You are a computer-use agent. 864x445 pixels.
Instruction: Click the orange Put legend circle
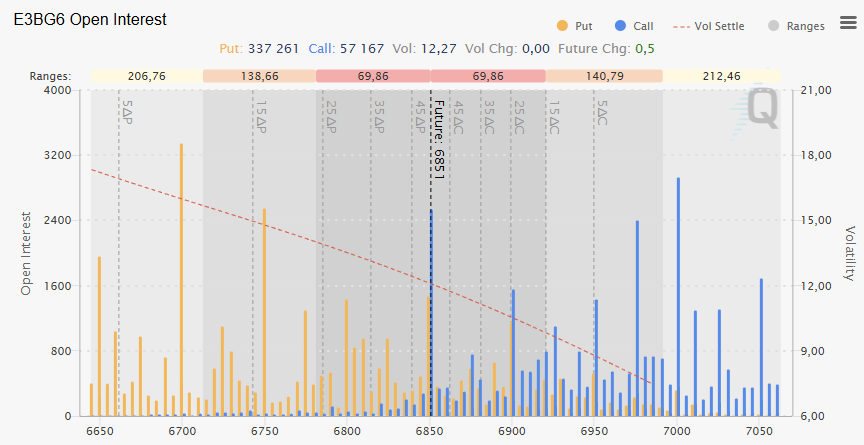(561, 26)
